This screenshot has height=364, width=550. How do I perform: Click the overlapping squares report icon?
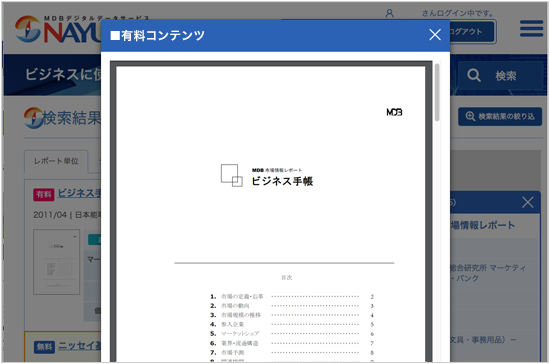(232, 175)
